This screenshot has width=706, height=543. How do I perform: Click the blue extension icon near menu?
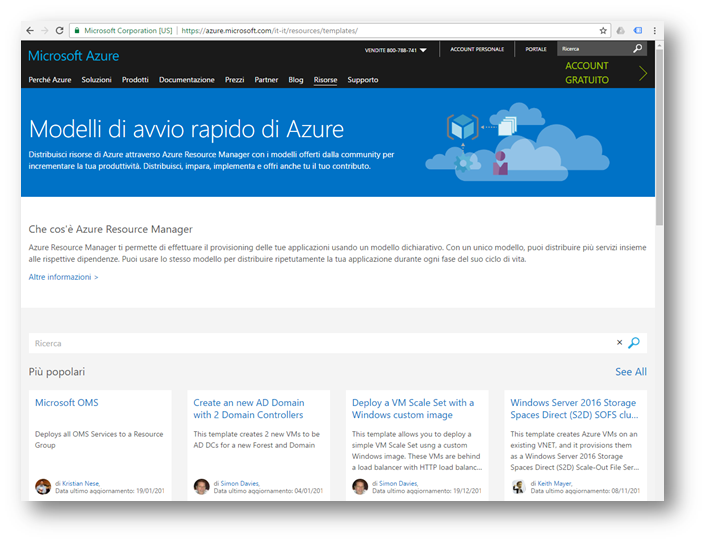(638, 31)
